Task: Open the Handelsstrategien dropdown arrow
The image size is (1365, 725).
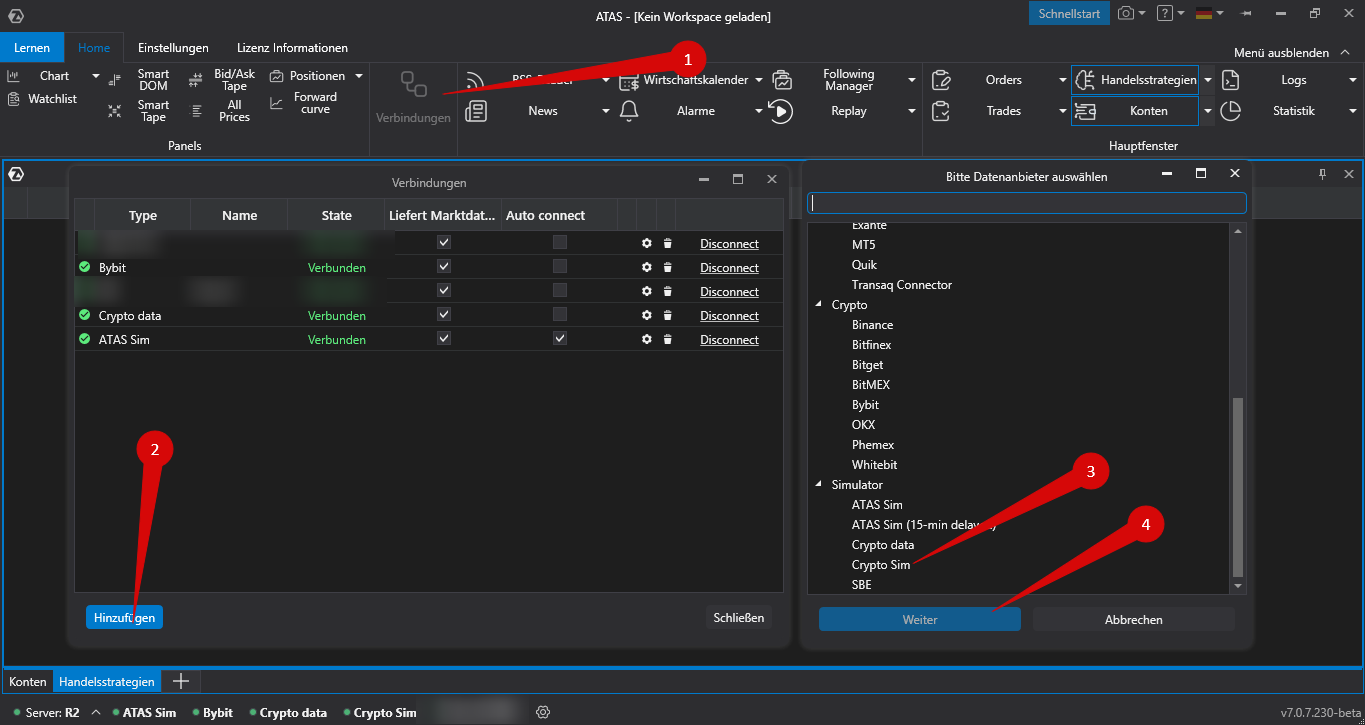Action: click(x=1208, y=80)
